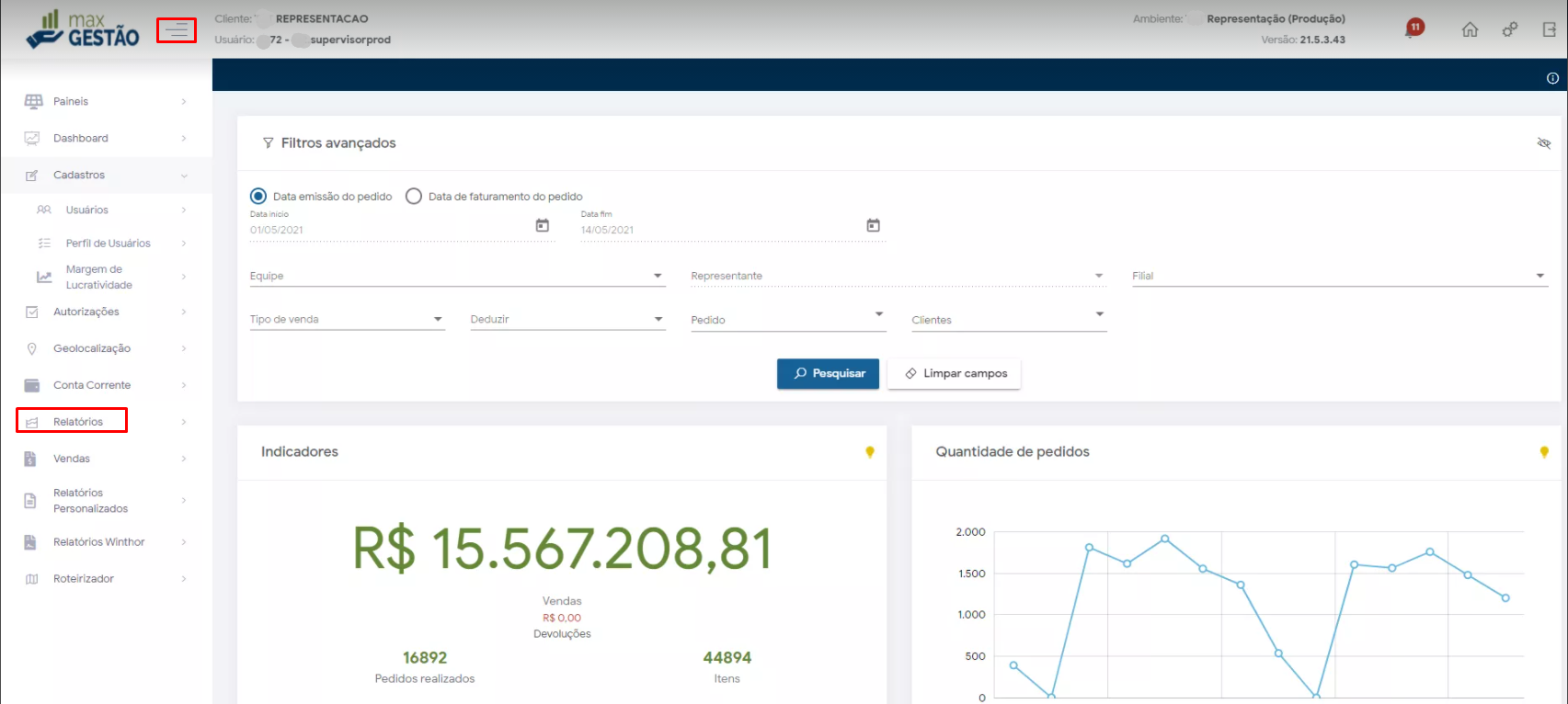Click the Data início date field
The image size is (1568, 704).
386,230
